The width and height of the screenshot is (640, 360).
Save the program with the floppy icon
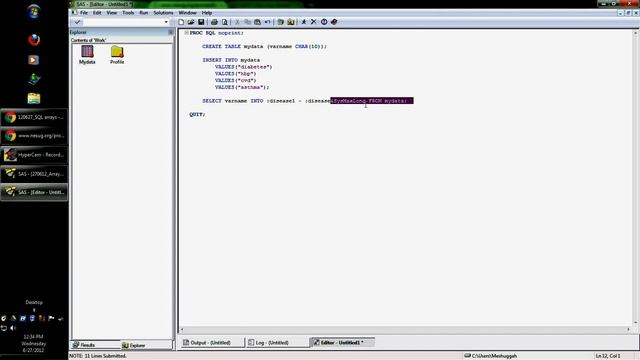click(x=201, y=22)
